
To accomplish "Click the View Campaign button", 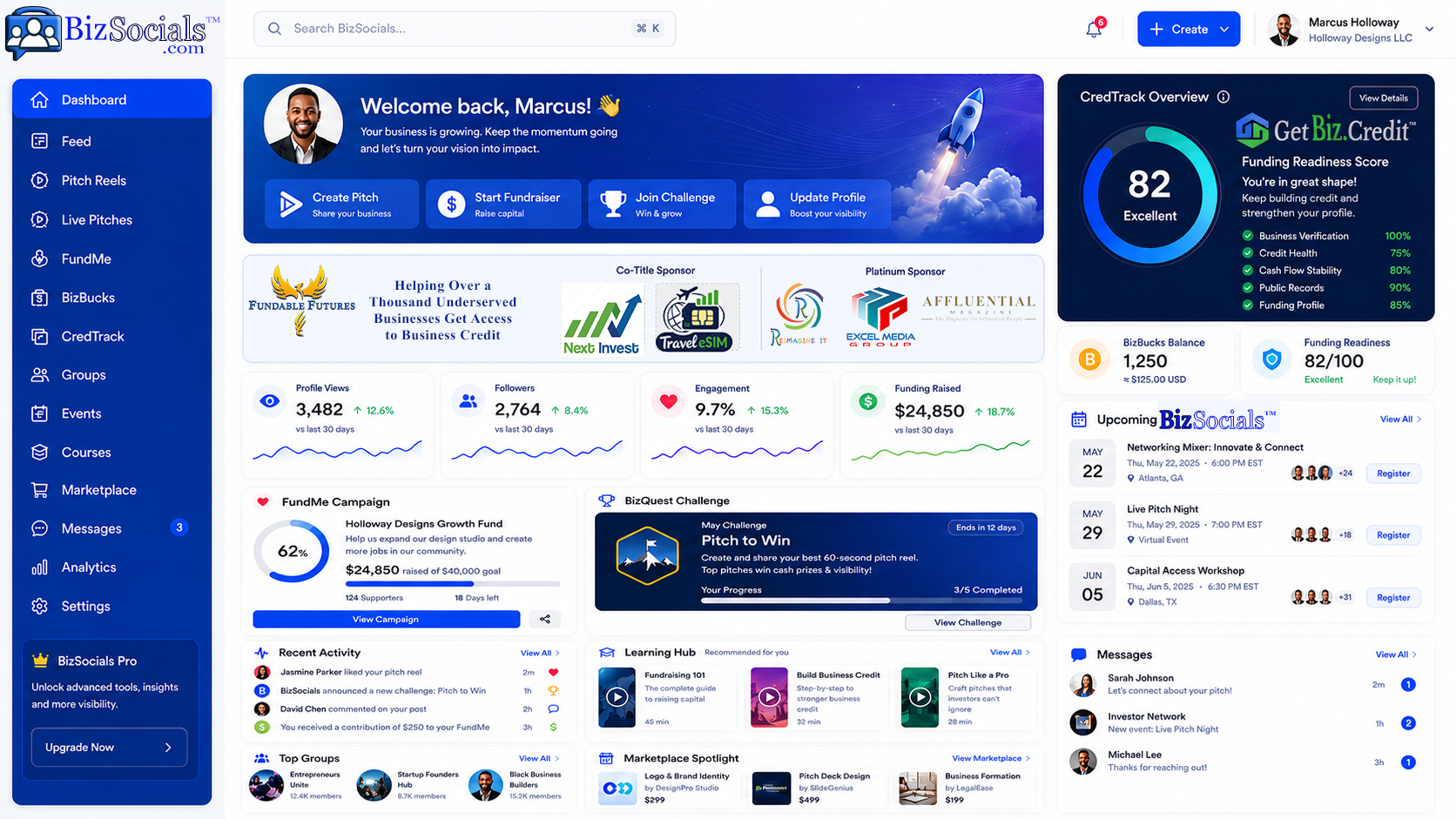I will [386, 619].
